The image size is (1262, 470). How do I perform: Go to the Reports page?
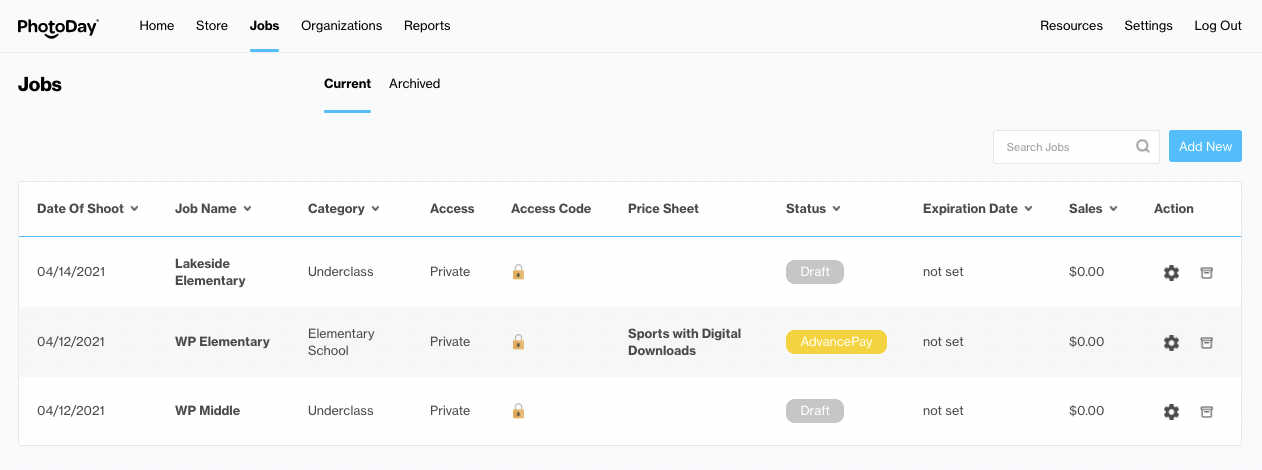click(x=427, y=26)
